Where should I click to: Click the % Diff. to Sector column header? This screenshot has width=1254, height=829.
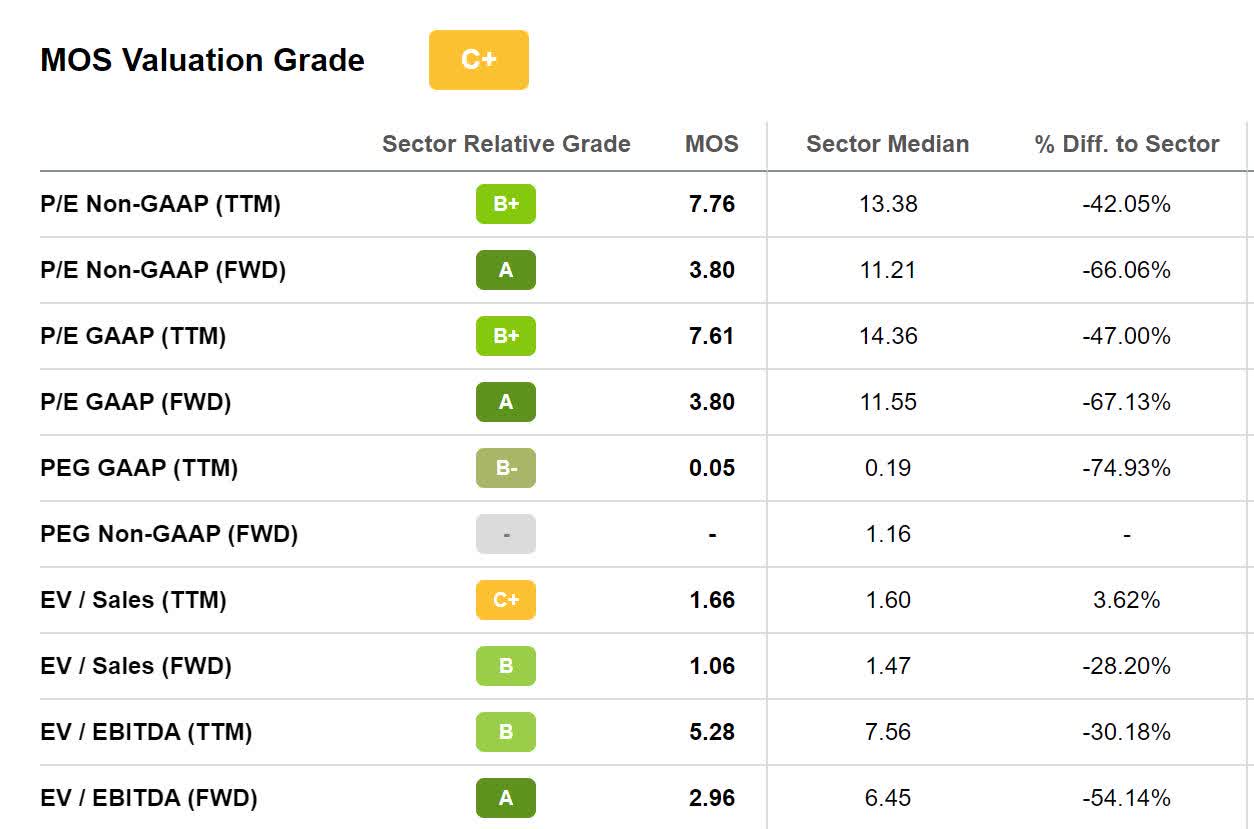1127,144
